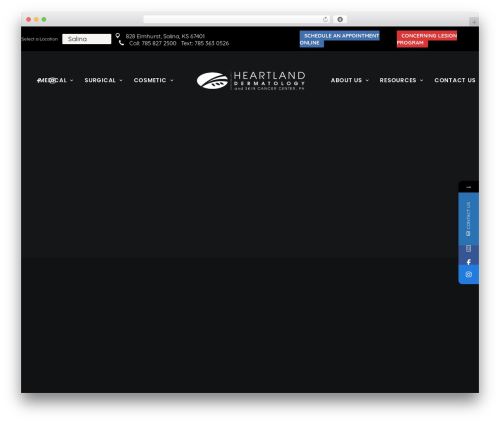Collapse side panel with the arrow icon
The image size is (500, 423).
(x=468, y=187)
